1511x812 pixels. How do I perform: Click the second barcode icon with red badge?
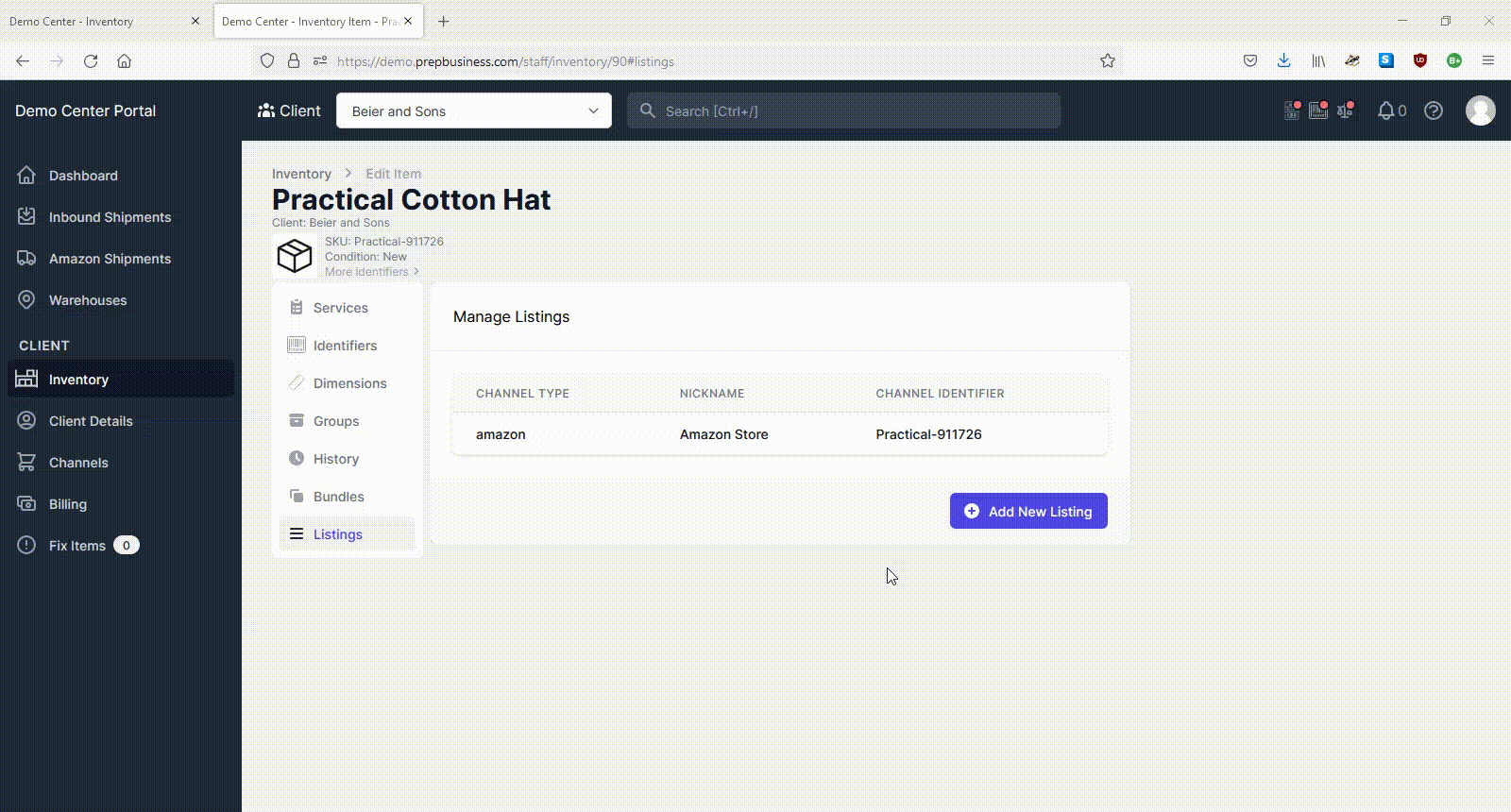[x=1318, y=110]
